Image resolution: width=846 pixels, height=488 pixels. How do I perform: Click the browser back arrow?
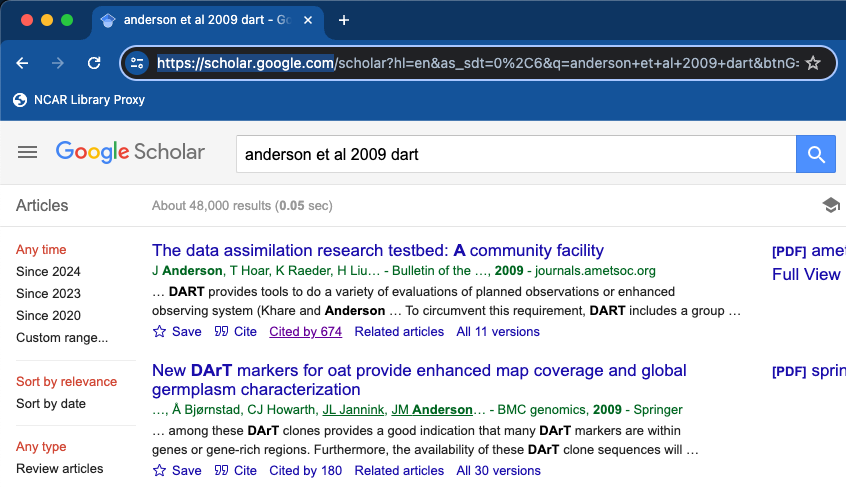tap(23, 63)
